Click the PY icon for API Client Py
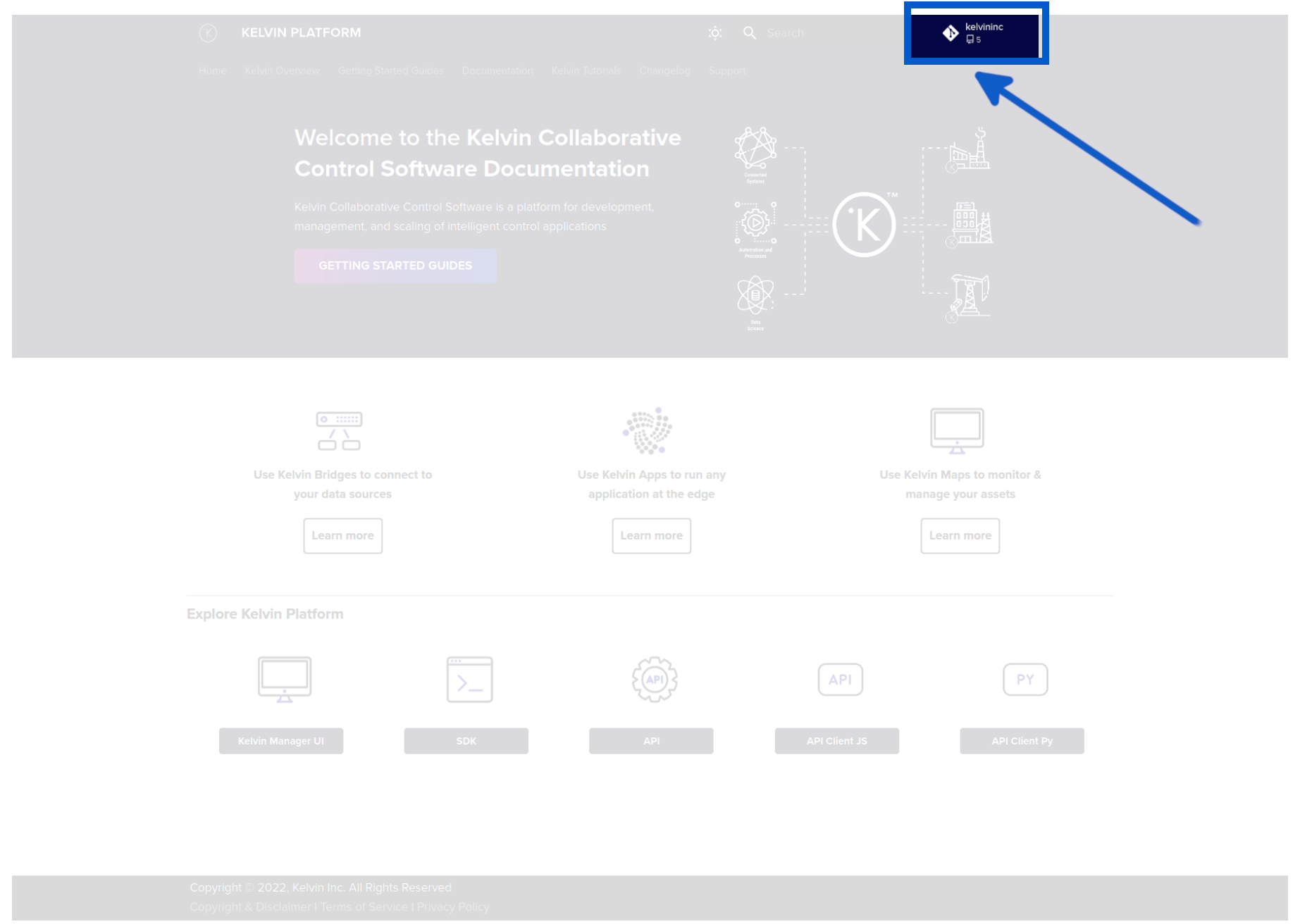 [1025, 679]
